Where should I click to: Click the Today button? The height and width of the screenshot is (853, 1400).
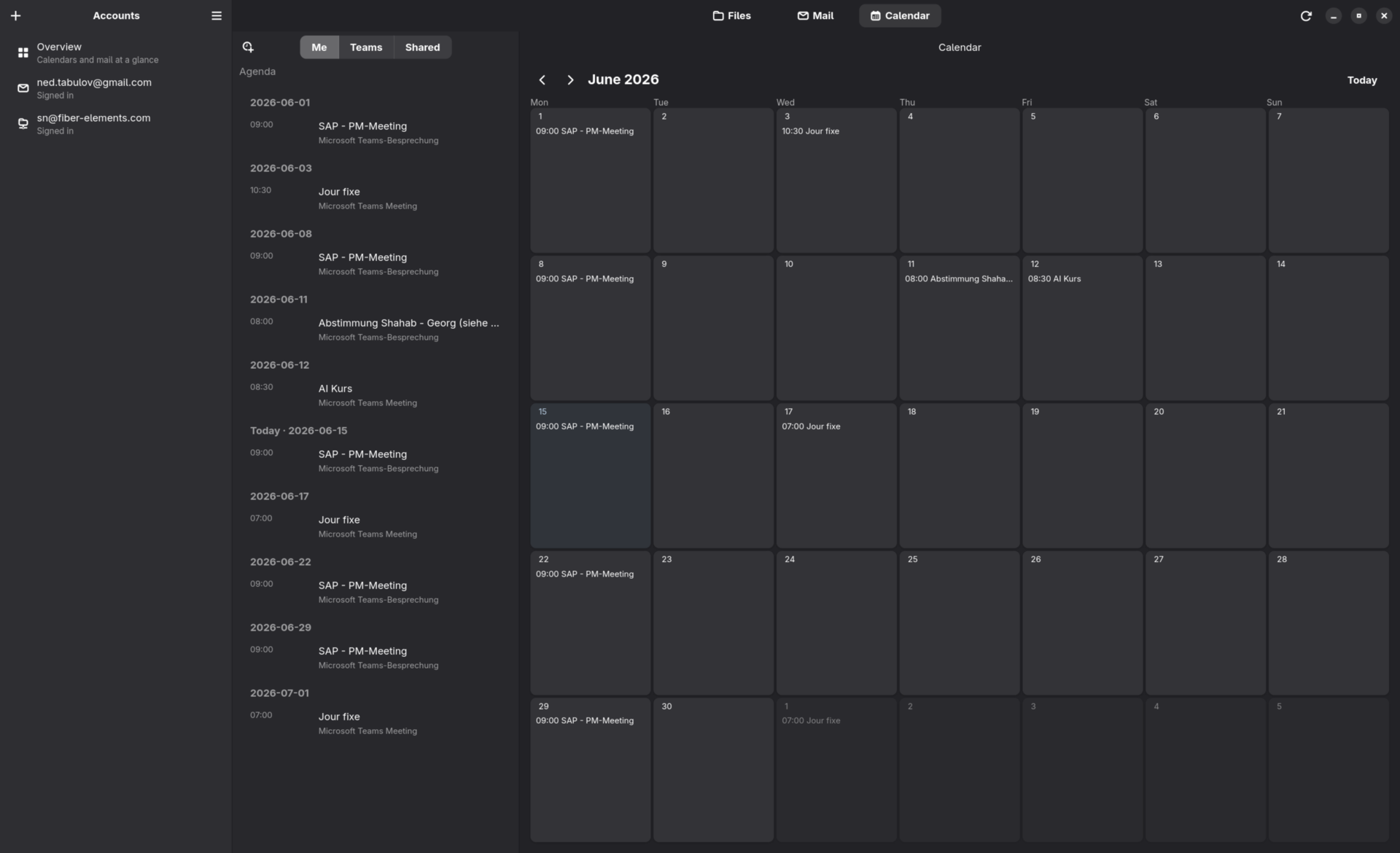tap(1361, 80)
